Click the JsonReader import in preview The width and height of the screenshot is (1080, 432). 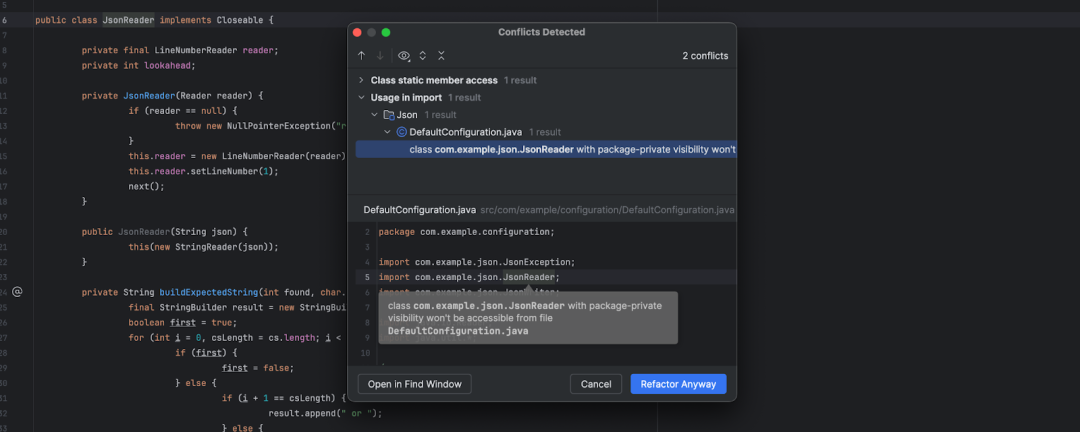click(529, 277)
